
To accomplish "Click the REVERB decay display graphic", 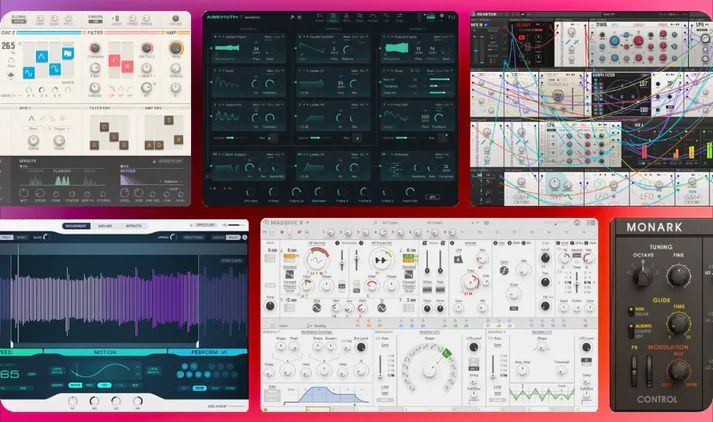I will 132,179.
